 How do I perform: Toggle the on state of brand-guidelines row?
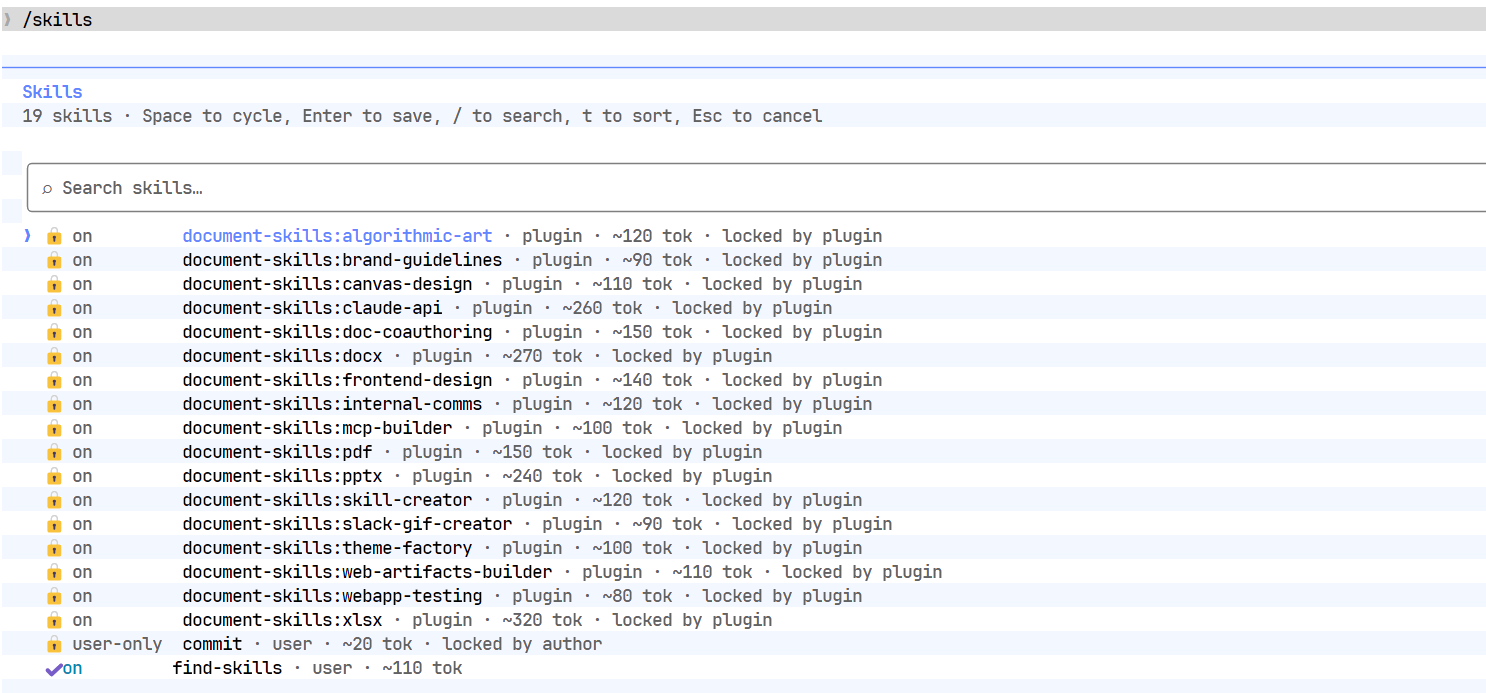pos(82,260)
